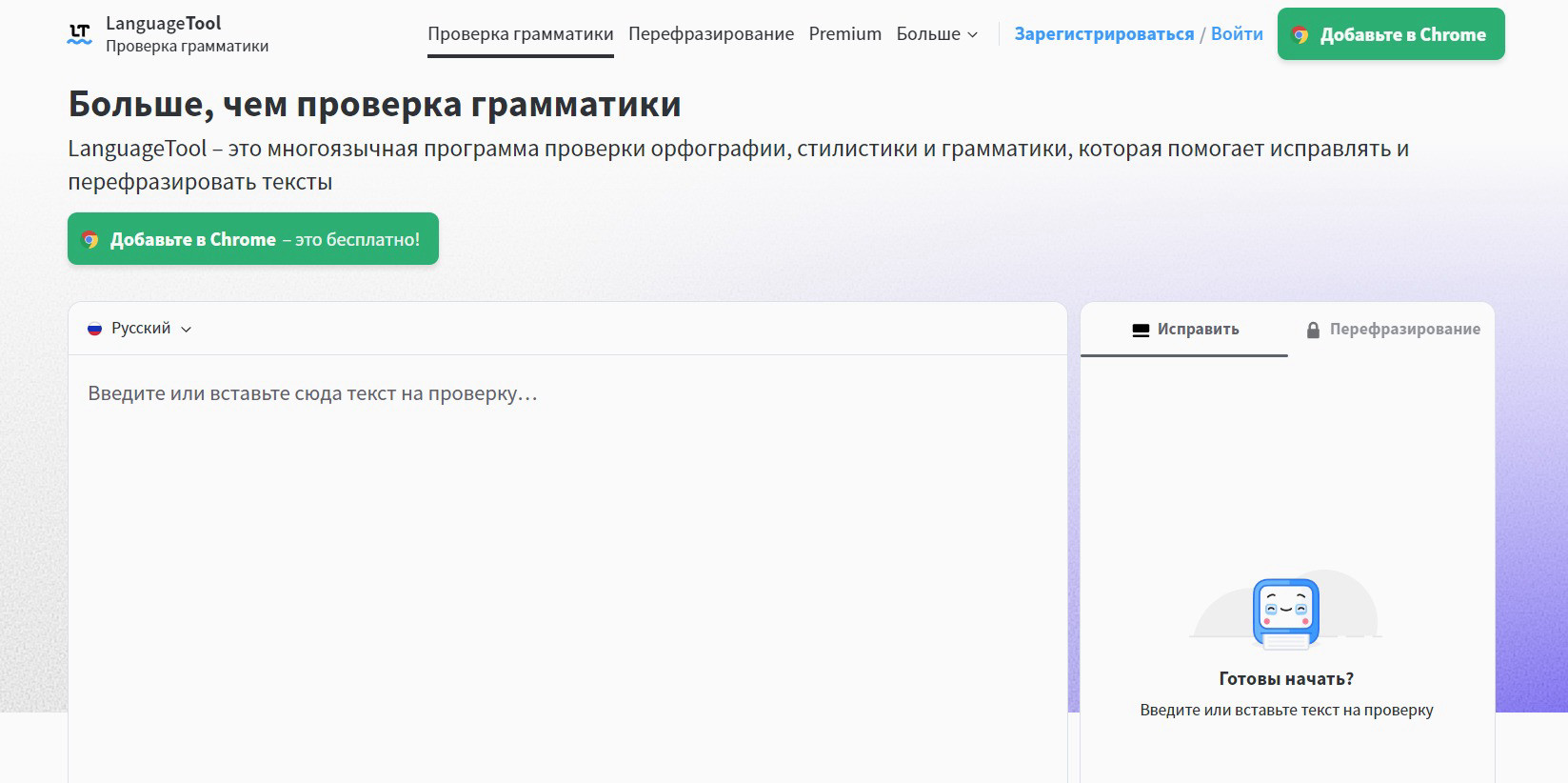Open the Проверка грамматики nav item
The image size is (1568, 783).
click(x=520, y=34)
